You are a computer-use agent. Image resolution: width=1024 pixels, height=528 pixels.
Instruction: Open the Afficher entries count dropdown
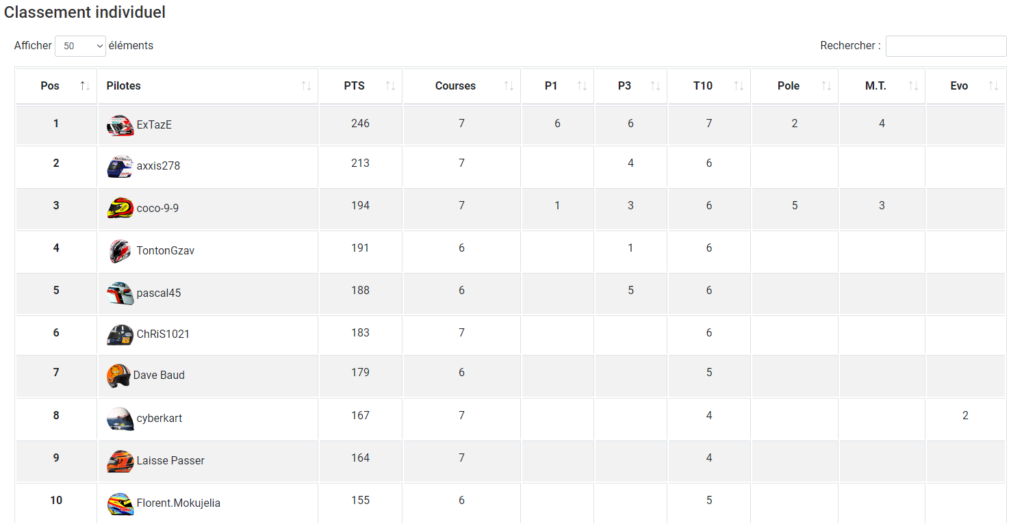tap(80, 46)
